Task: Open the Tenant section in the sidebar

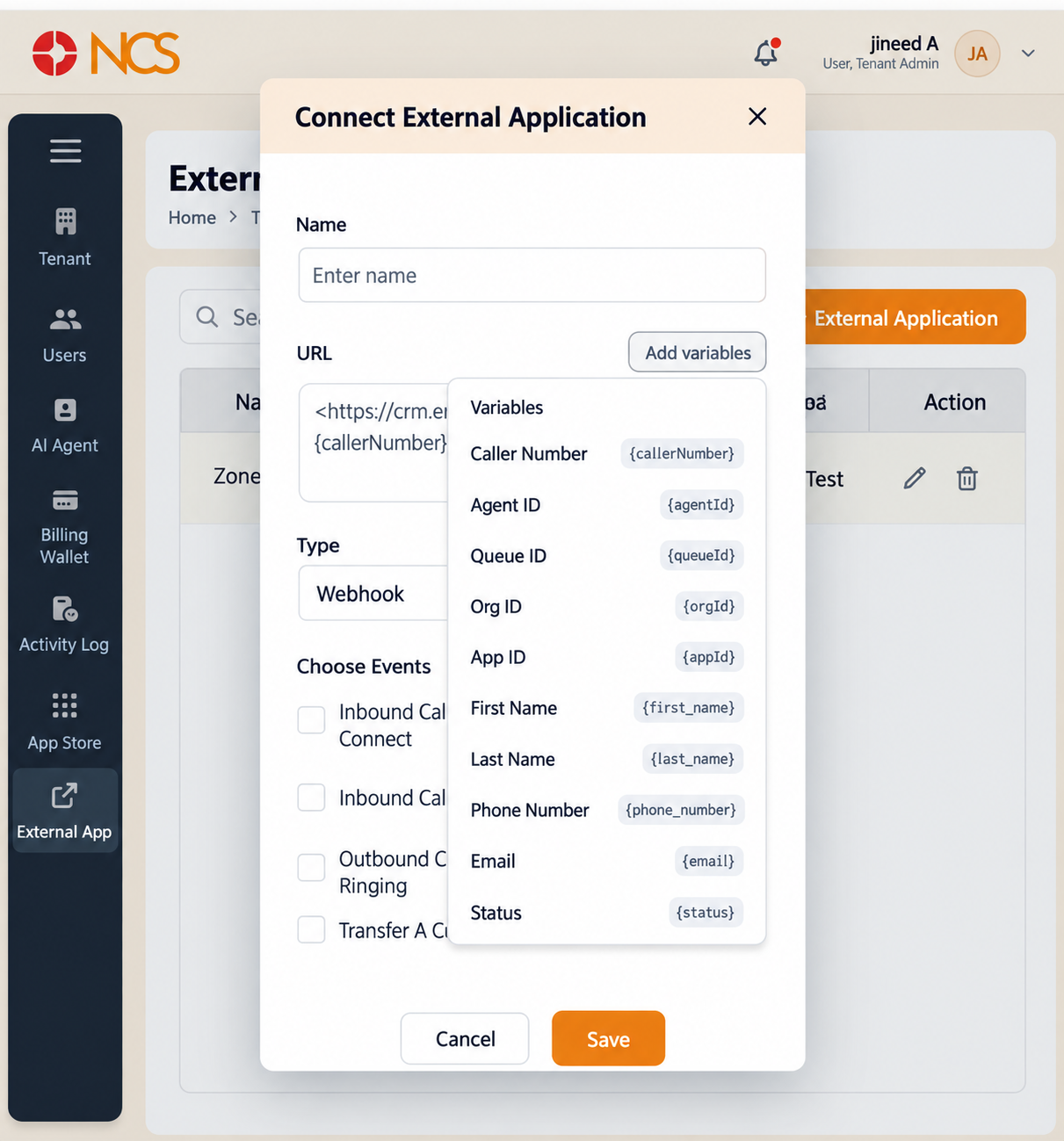Action: pyautogui.click(x=65, y=237)
